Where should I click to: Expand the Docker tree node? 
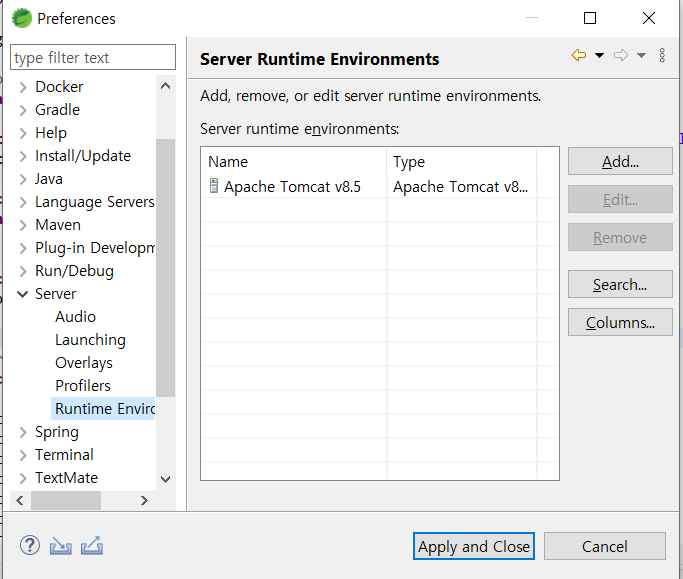click(23, 87)
